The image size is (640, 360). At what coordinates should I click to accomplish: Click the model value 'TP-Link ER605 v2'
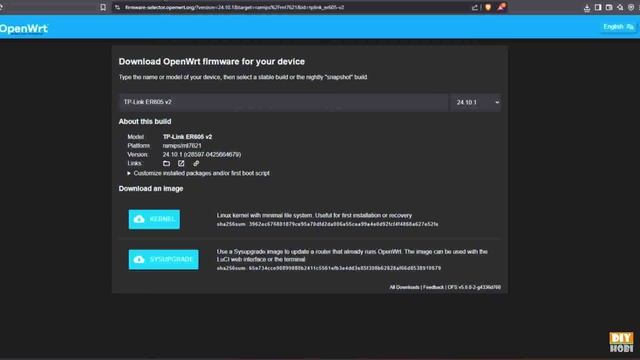pyautogui.click(x=187, y=137)
